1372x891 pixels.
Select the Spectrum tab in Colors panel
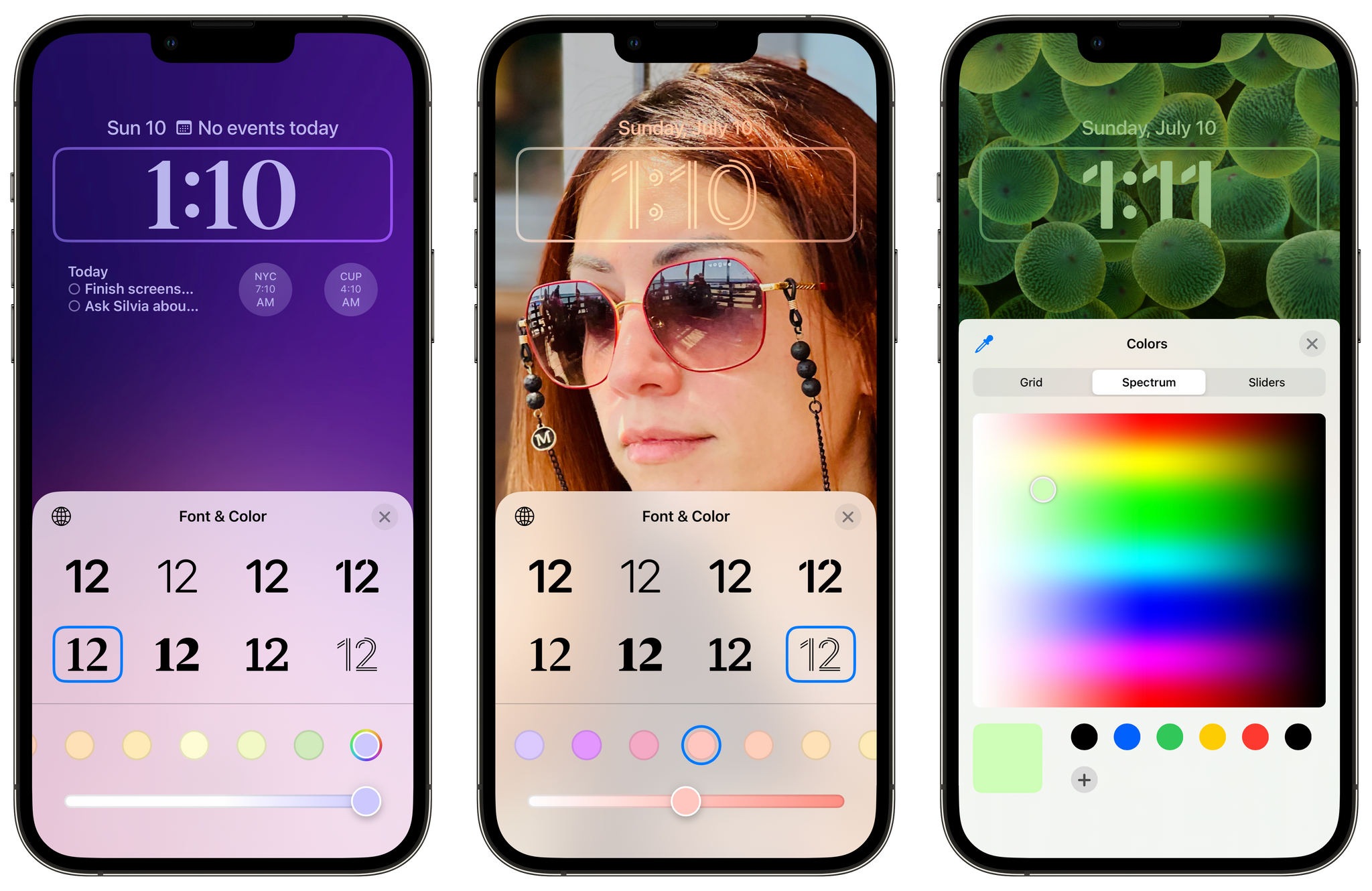point(1148,383)
